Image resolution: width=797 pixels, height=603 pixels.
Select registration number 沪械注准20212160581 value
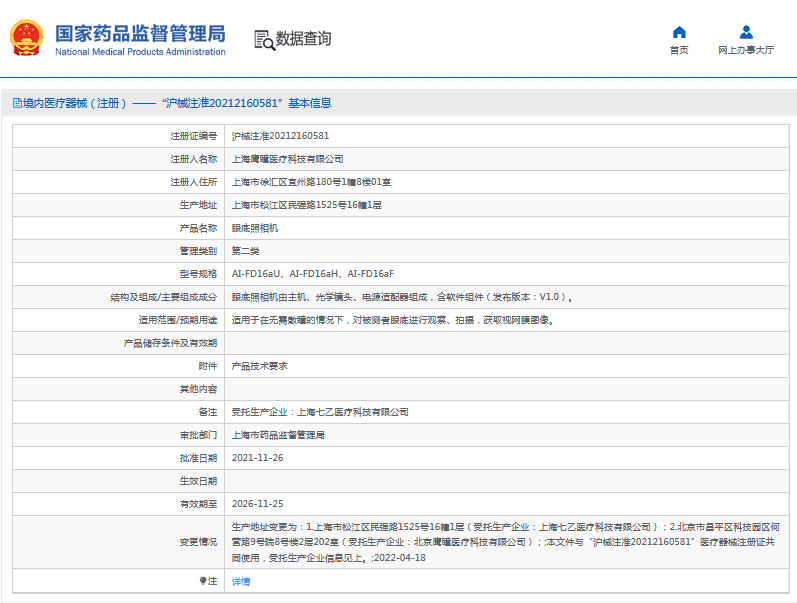click(x=281, y=136)
